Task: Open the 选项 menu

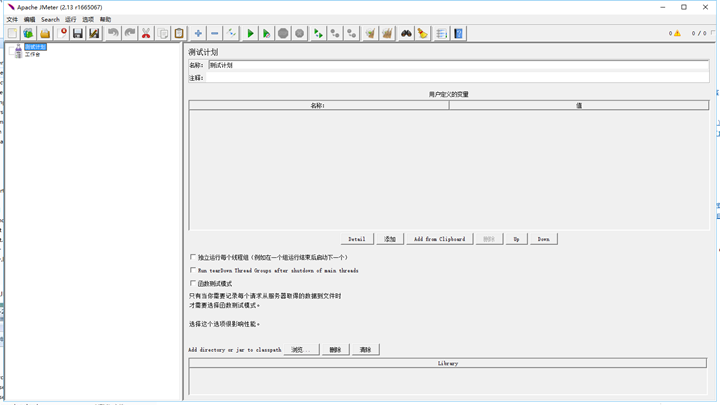Action: (88, 19)
